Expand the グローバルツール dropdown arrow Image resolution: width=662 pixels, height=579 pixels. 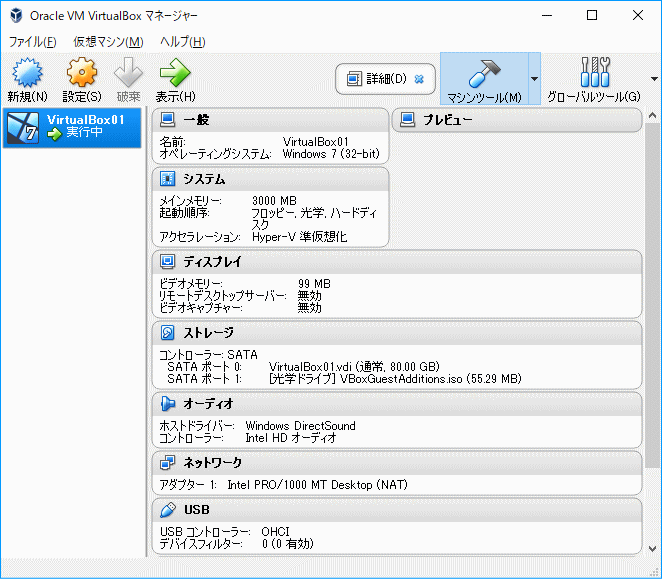tap(654, 79)
